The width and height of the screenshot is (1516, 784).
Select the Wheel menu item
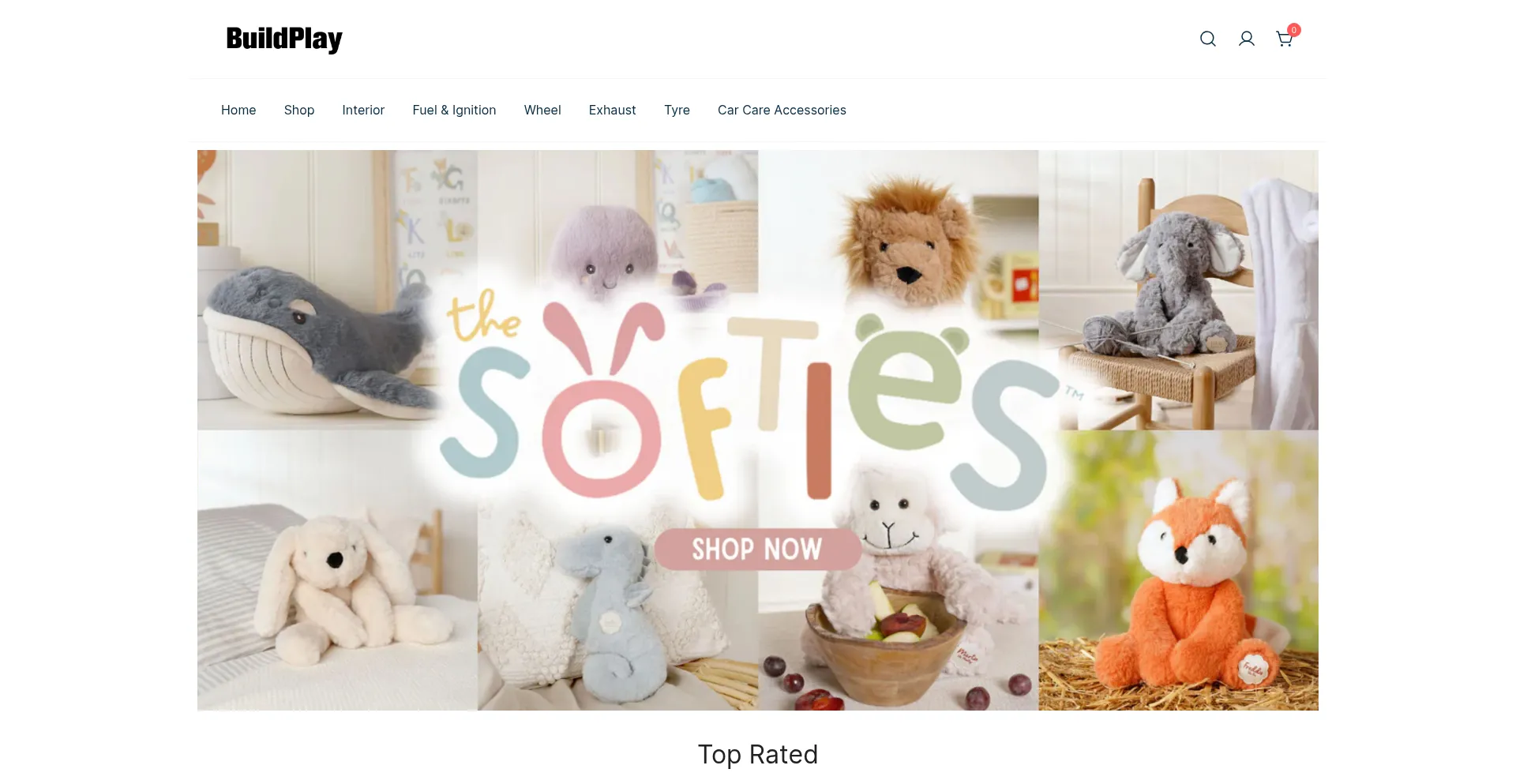click(542, 110)
